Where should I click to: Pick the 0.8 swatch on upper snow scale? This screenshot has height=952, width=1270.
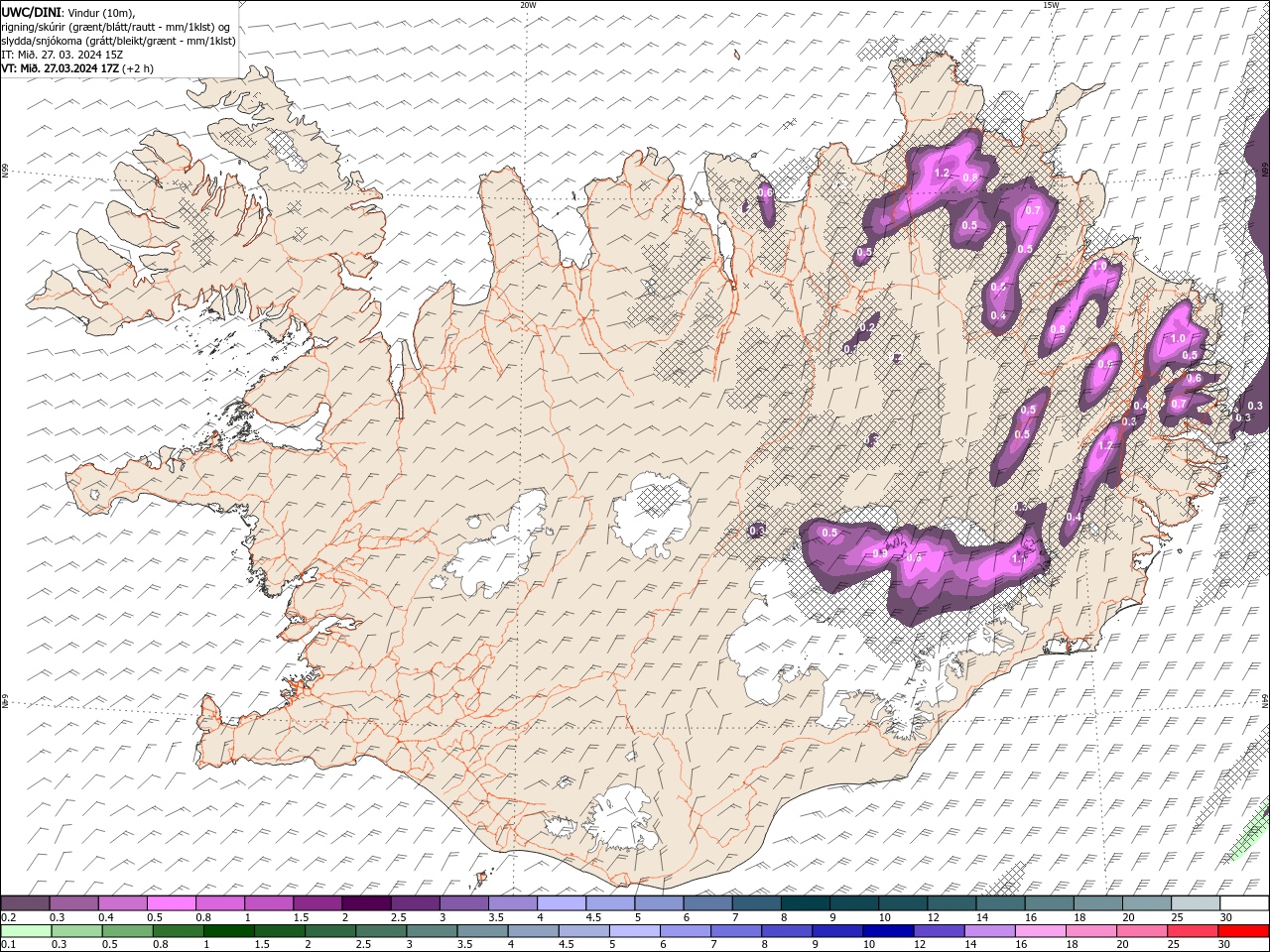click(x=219, y=903)
